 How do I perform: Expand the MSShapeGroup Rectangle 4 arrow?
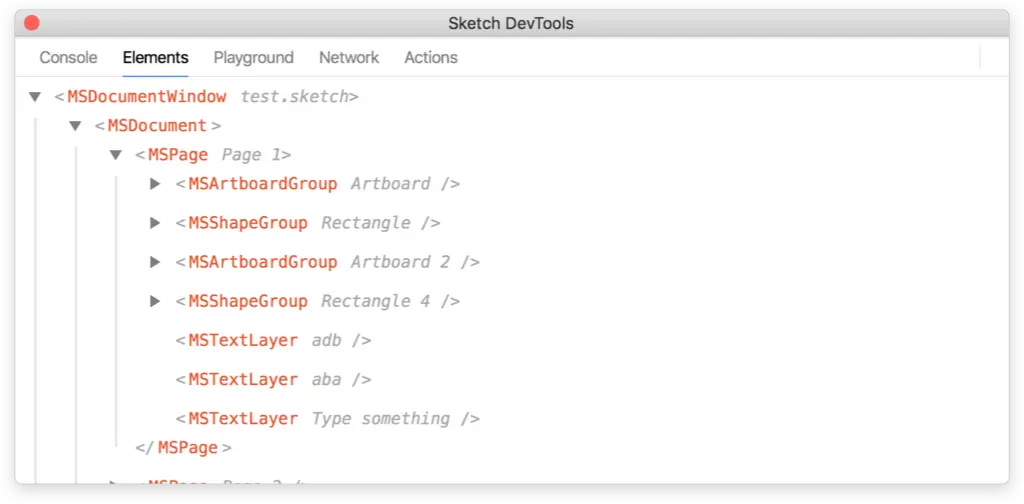155,302
